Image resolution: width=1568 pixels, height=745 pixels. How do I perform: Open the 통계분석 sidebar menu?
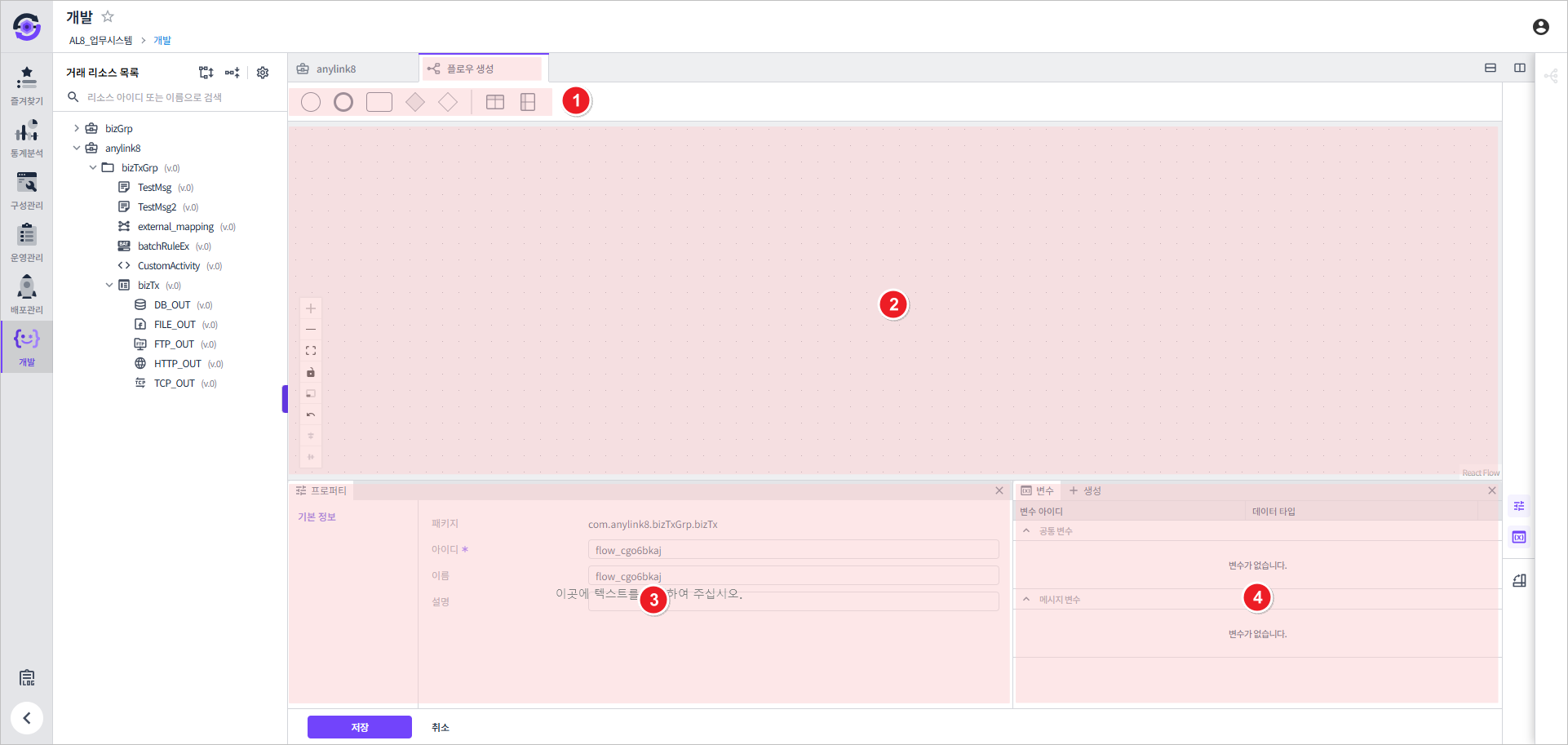[27, 138]
